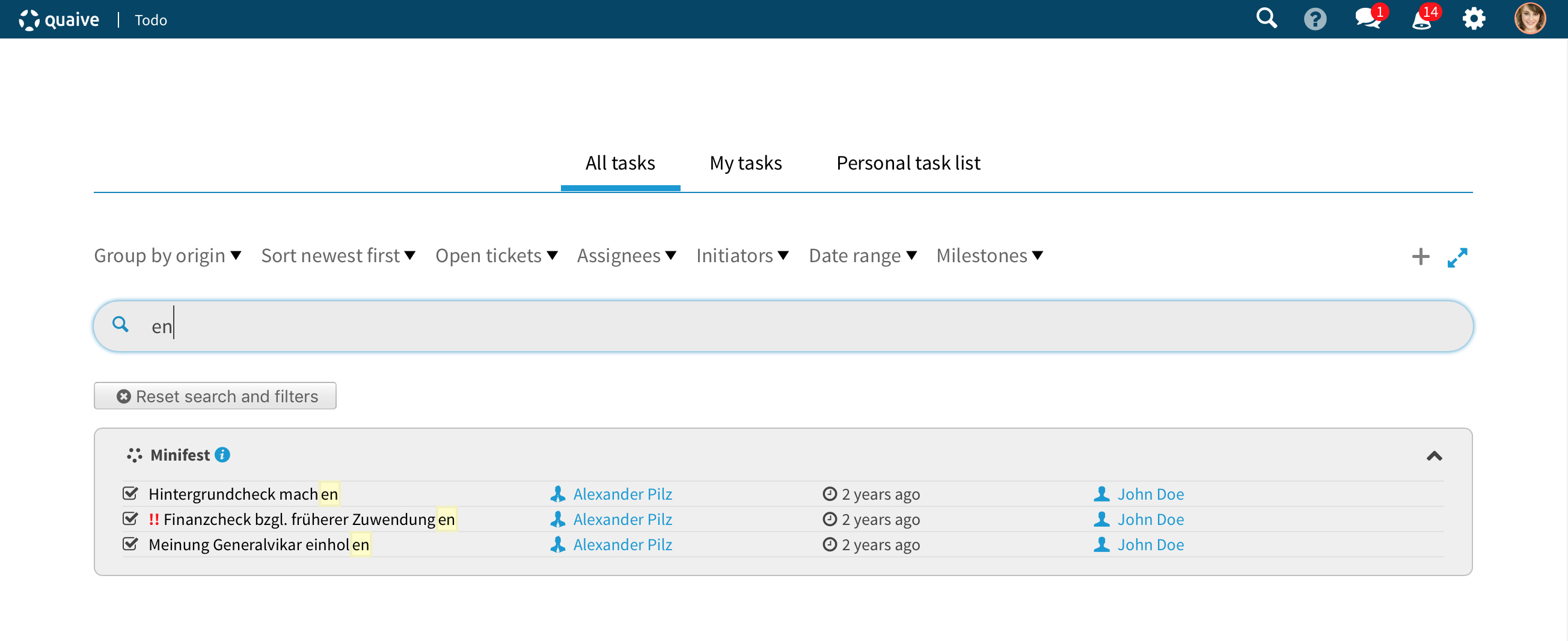This screenshot has width=1568, height=641.
Task: Collapse the Minifest task group
Action: [1434, 456]
